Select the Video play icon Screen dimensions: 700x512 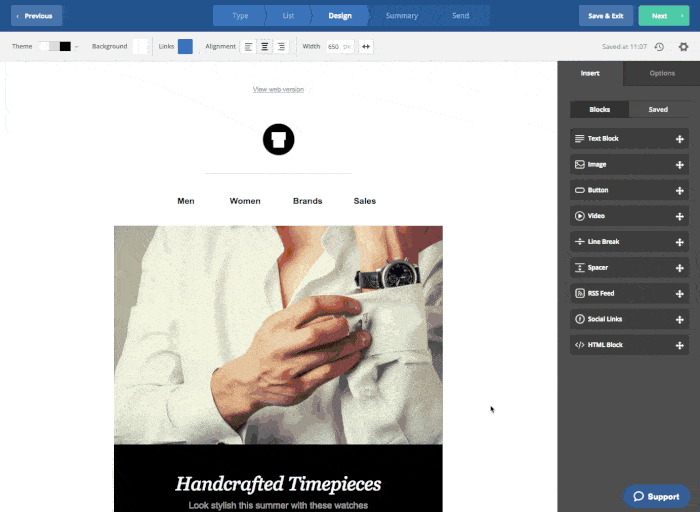pyautogui.click(x=579, y=216)
